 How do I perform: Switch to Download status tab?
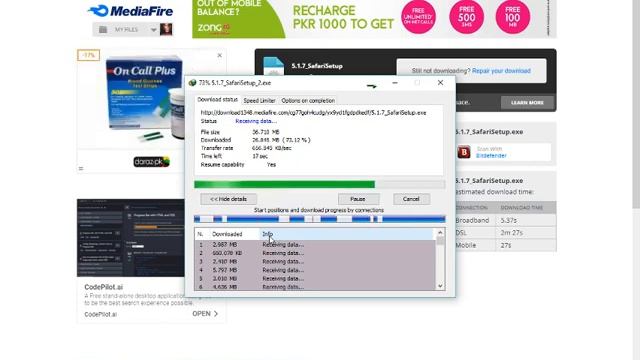click(217, 100)
